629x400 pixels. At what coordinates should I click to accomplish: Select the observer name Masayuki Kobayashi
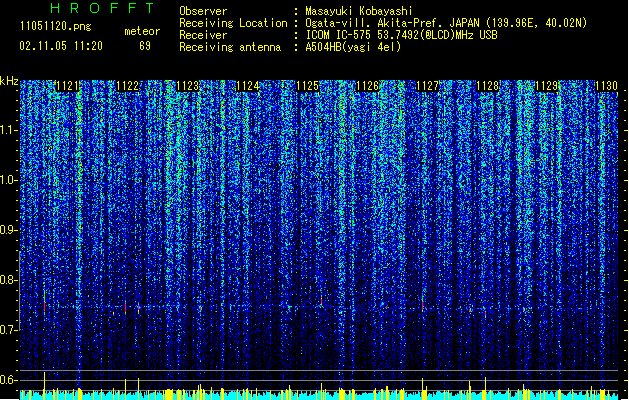pyautogui.click(x=359, y=11)
